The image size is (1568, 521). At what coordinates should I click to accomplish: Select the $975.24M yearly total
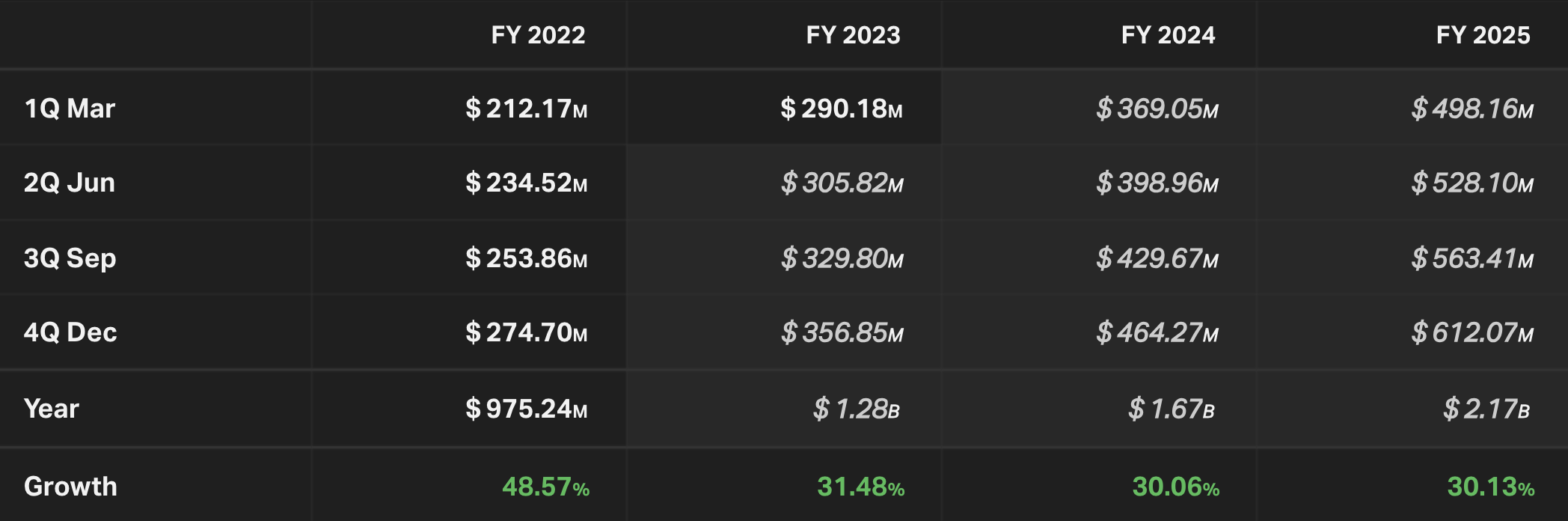coord(526,409)
